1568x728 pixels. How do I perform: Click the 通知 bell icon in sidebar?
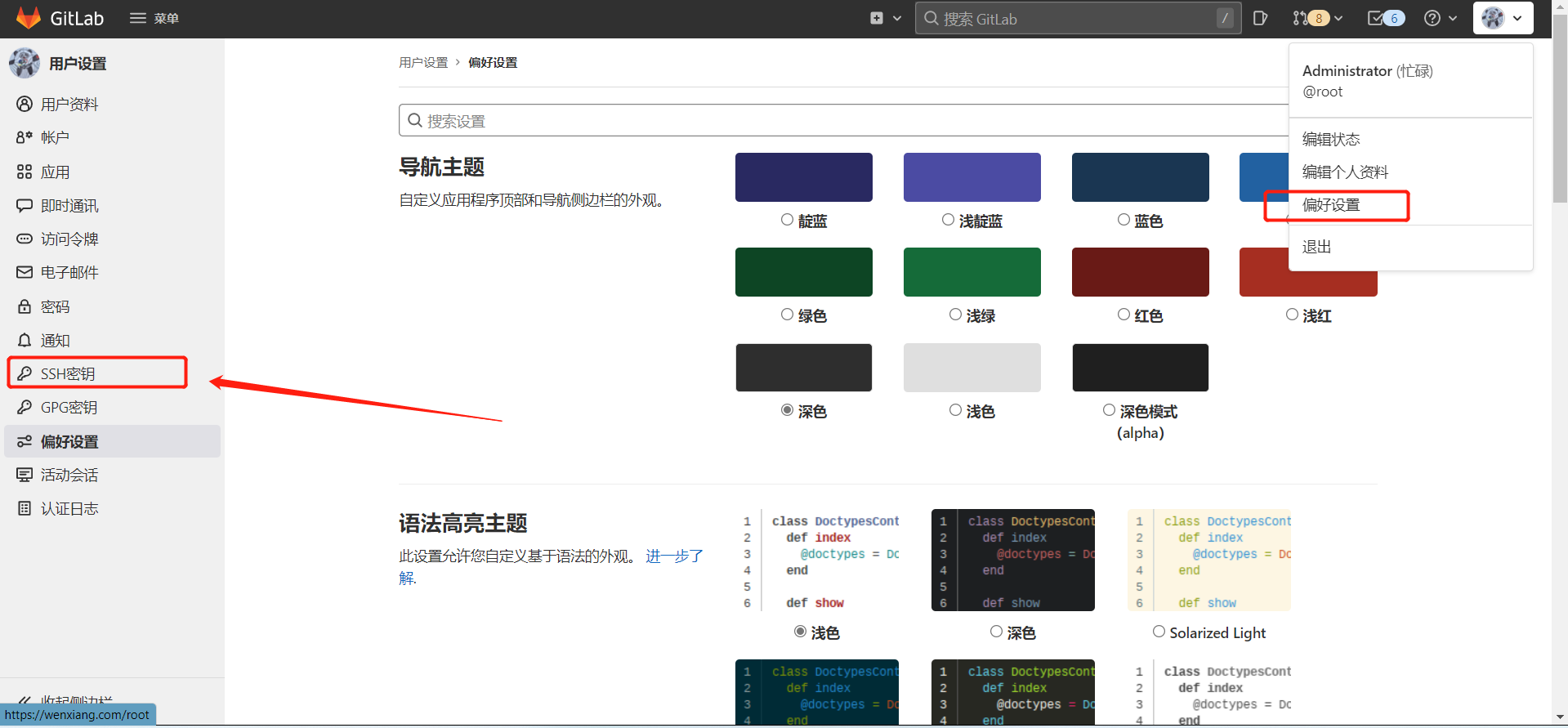tap(25, 340)
